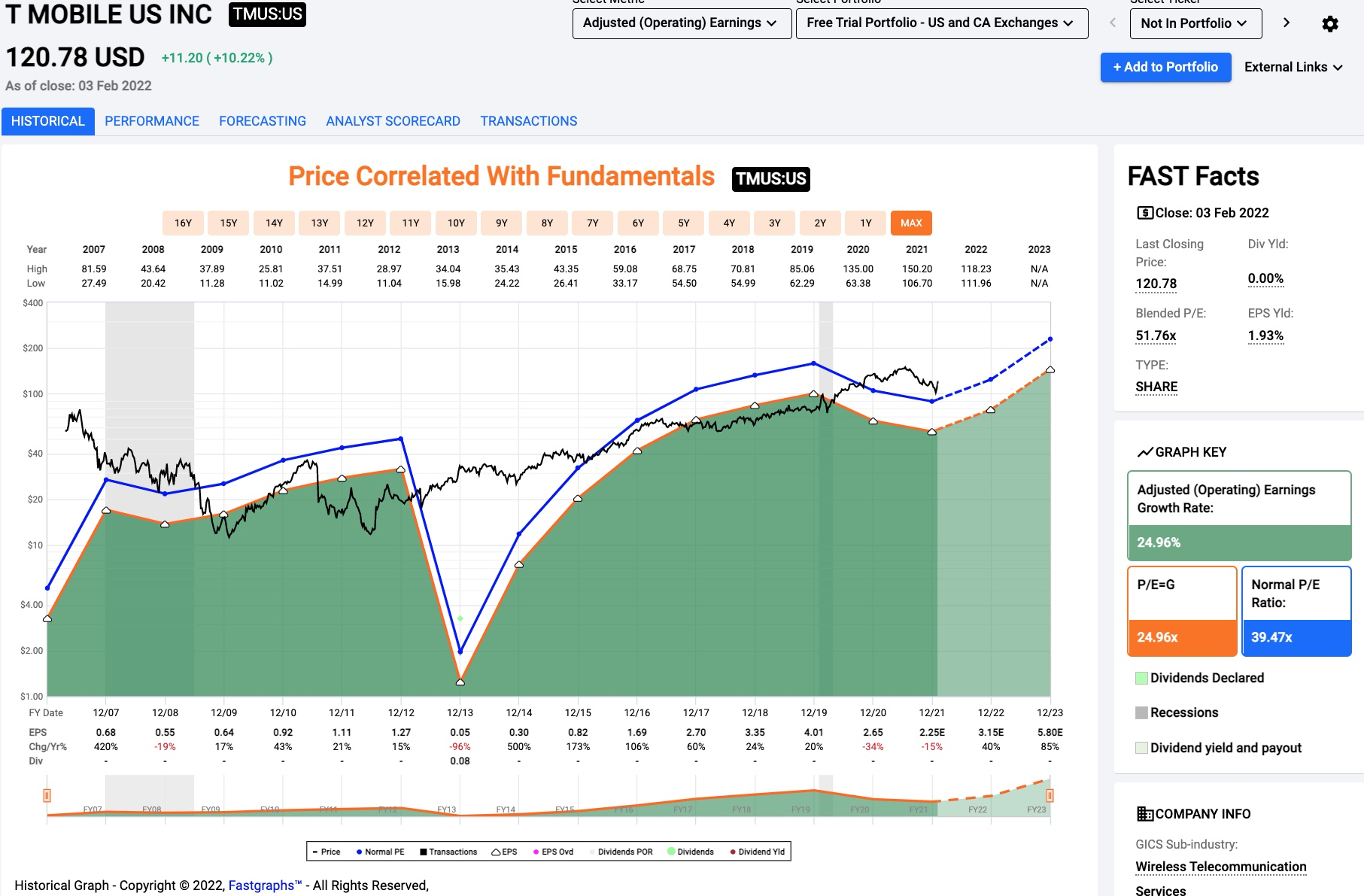Select 15Y time range
This screenshot has height=896, width=1364.
[x=229, y=223]
